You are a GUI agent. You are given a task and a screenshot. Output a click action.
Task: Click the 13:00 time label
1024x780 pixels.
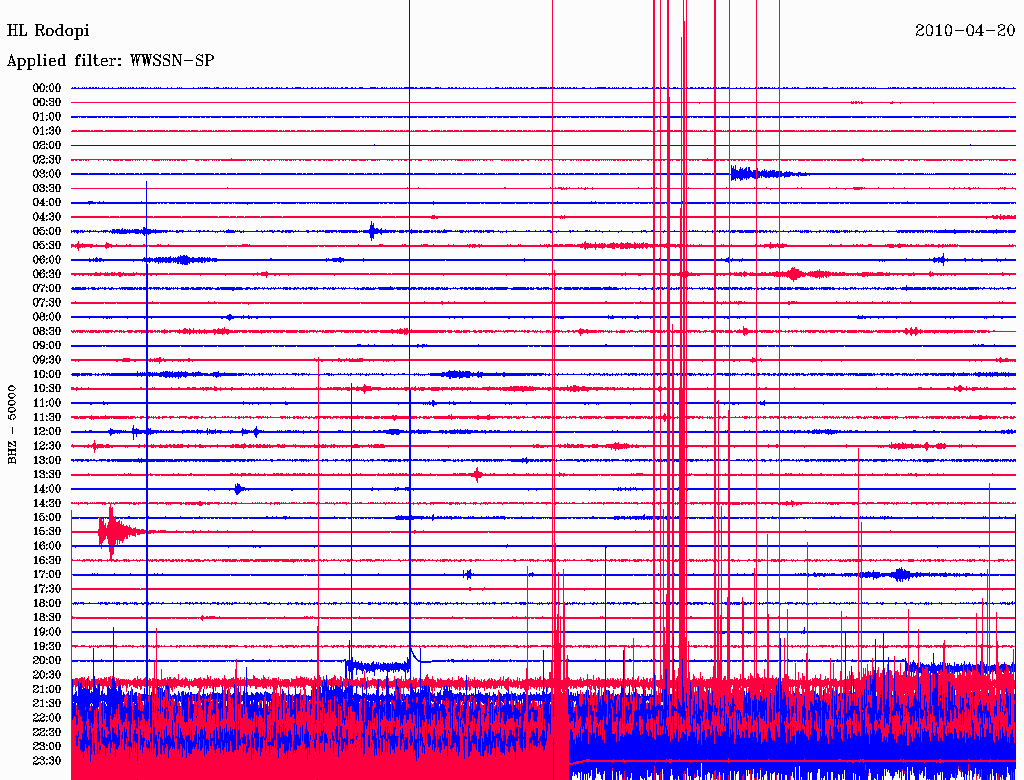click(x=47, y=460)
